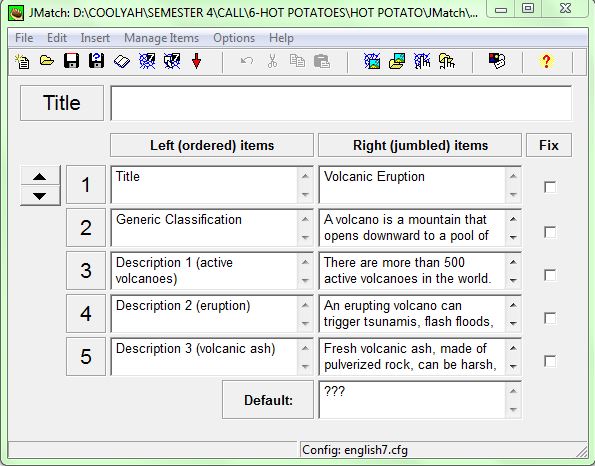
Task: Open the Insert menu
Action: [95, 38]
